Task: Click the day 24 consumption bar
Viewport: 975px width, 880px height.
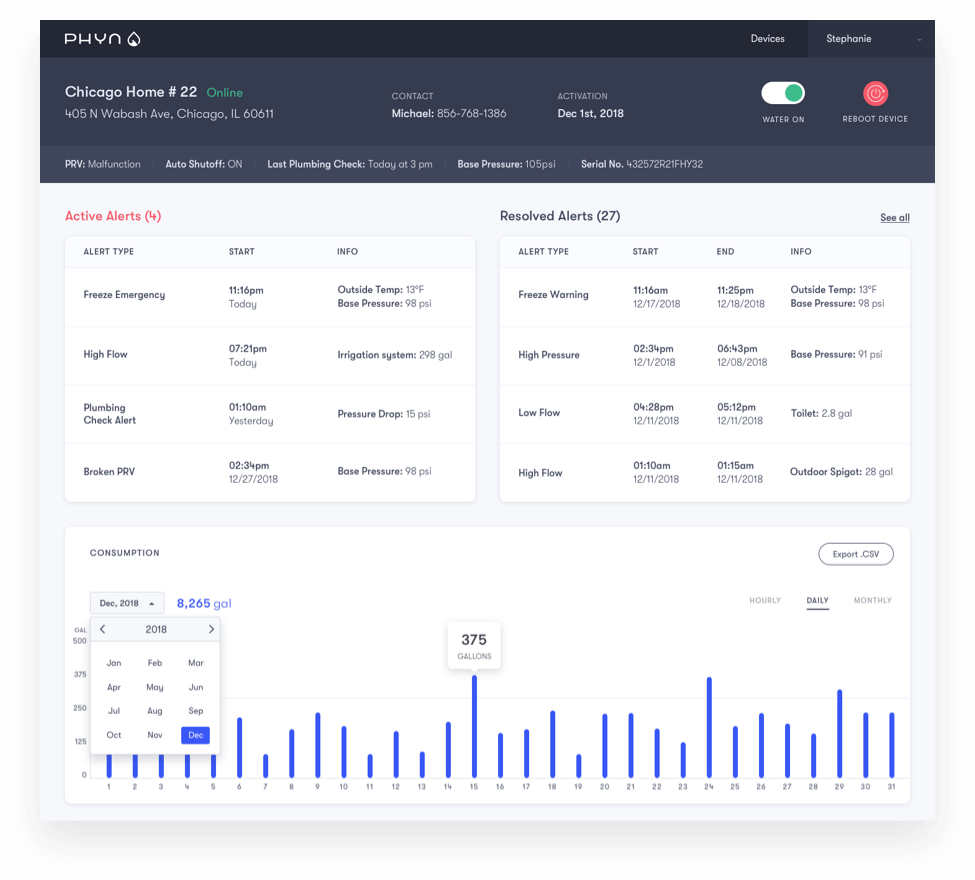Action: tap(709, 727)
